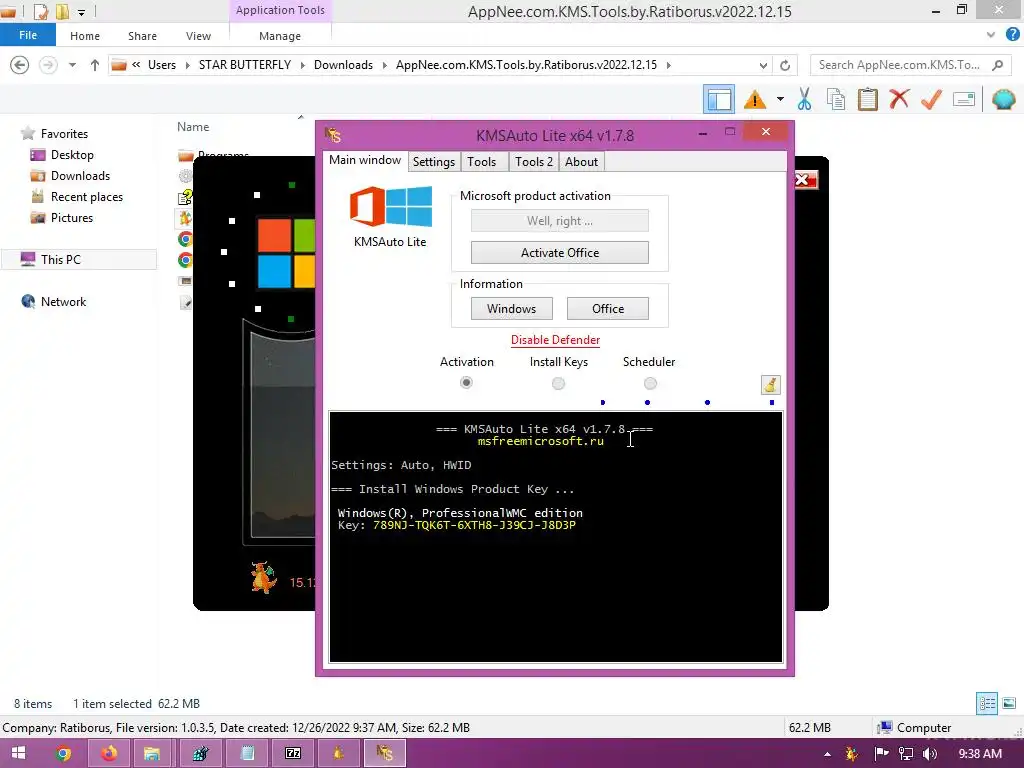The height and width of the screenshot is (768, 1024).
Task: Click the taskbar clock 9:38 AM
Action: [980, 754]
